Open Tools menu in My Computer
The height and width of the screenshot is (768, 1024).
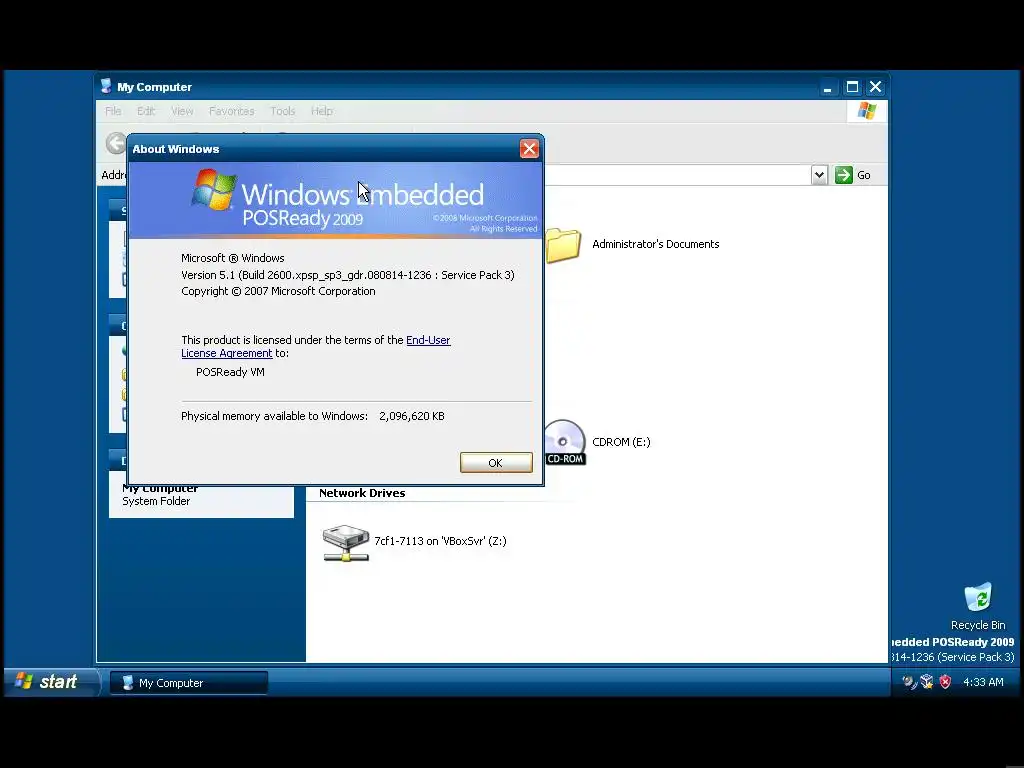click(283, 111)
